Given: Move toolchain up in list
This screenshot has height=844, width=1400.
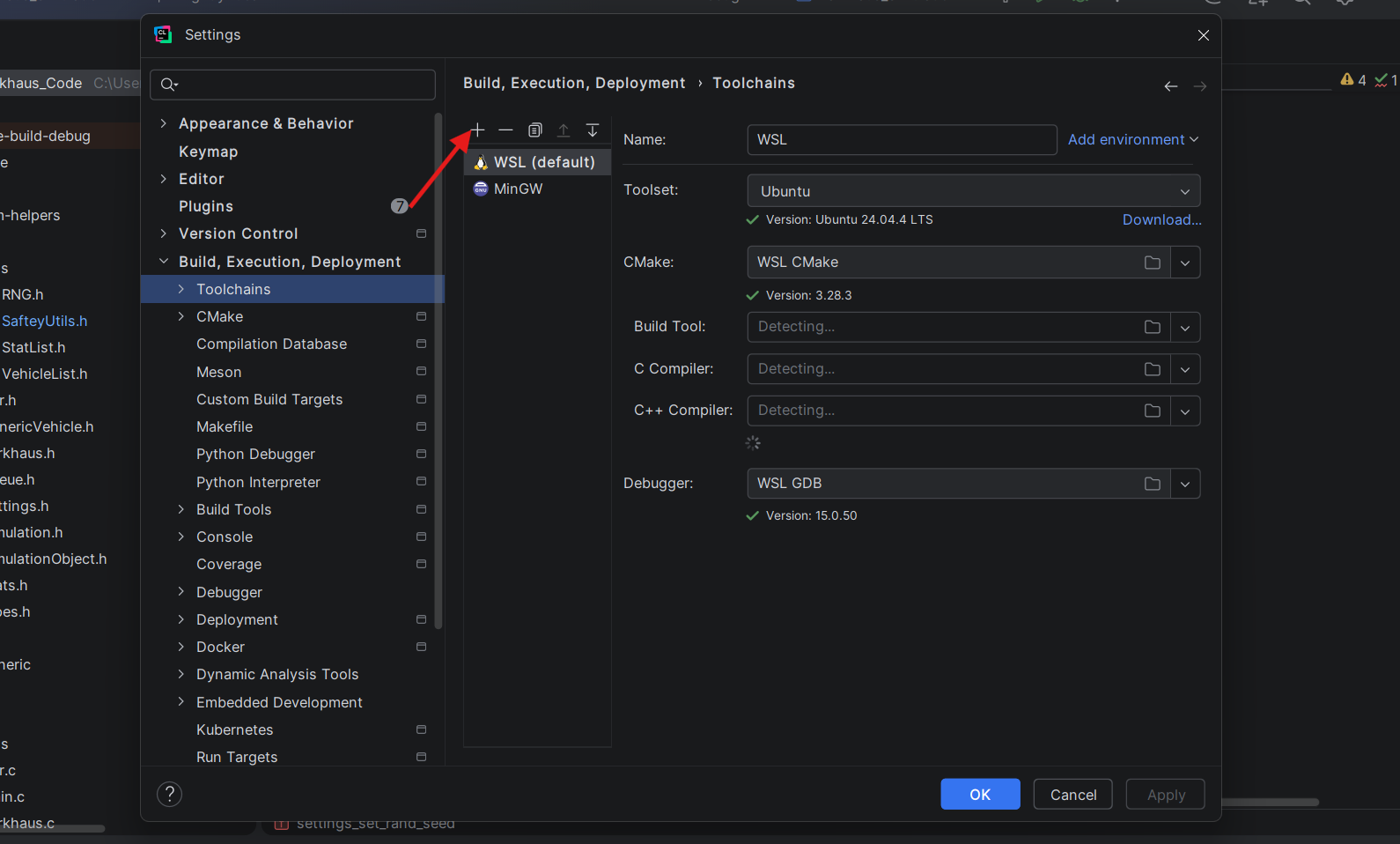Looking at the screenshot, I should click(x=564, y=130).
